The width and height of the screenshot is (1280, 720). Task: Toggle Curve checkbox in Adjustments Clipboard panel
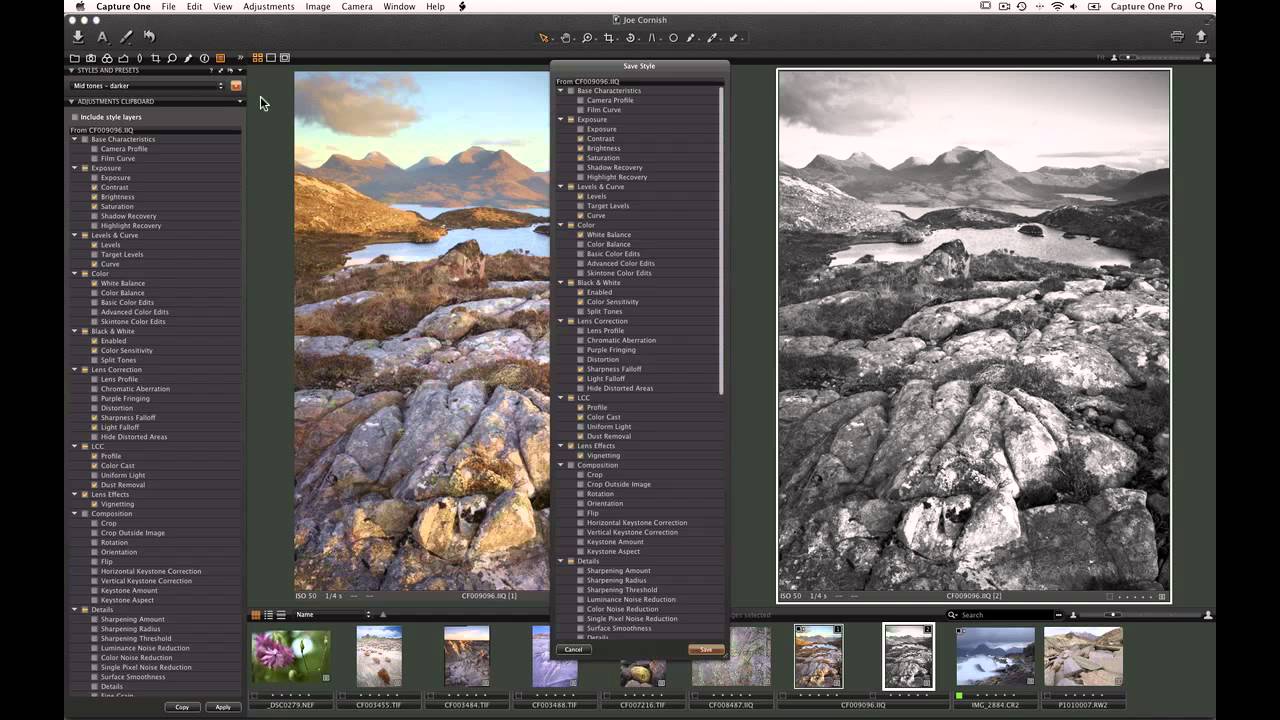pos(95,264)
